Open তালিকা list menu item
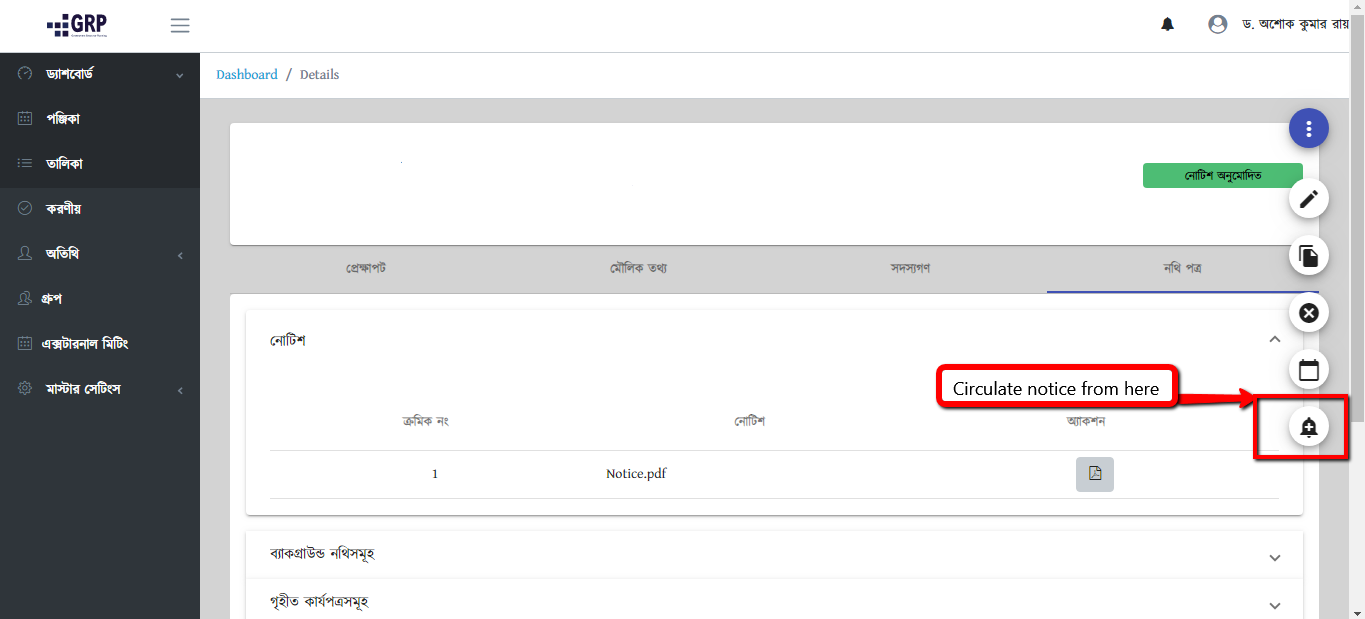This screenshot has width=1365, height=619. pos(100,164)
